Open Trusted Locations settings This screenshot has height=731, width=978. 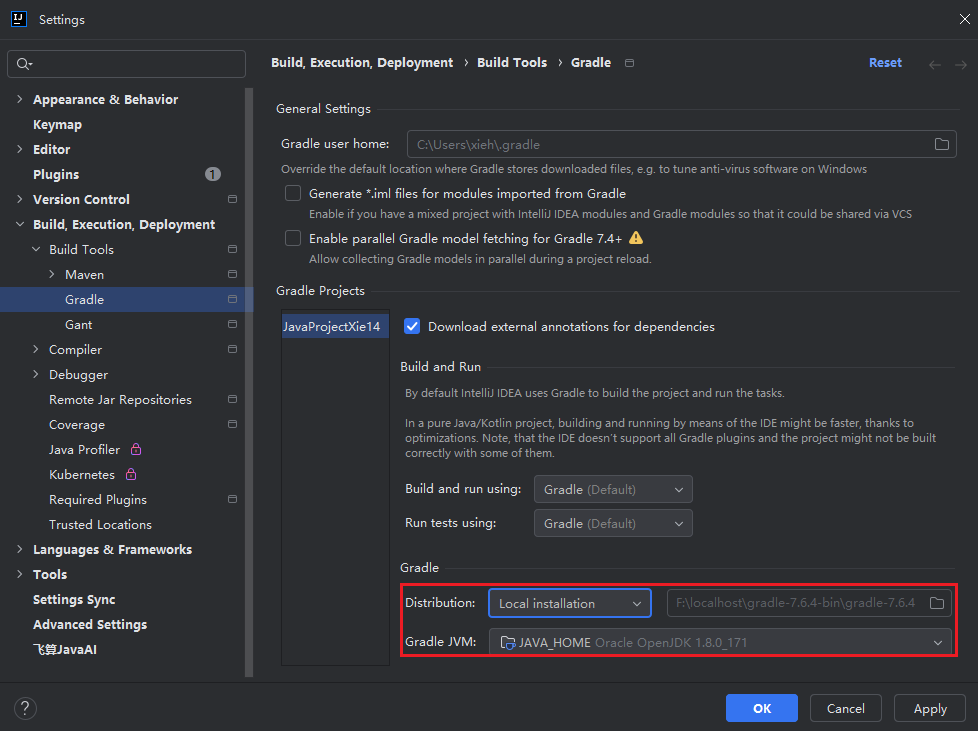click(x=100, y=525)
